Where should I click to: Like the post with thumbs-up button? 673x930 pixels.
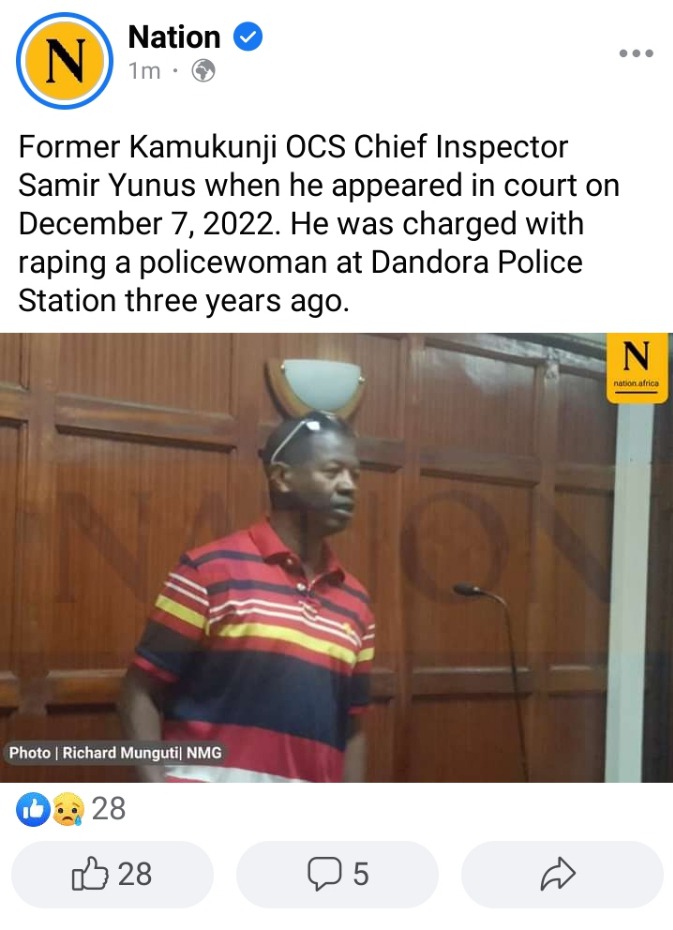click(112, 874)
